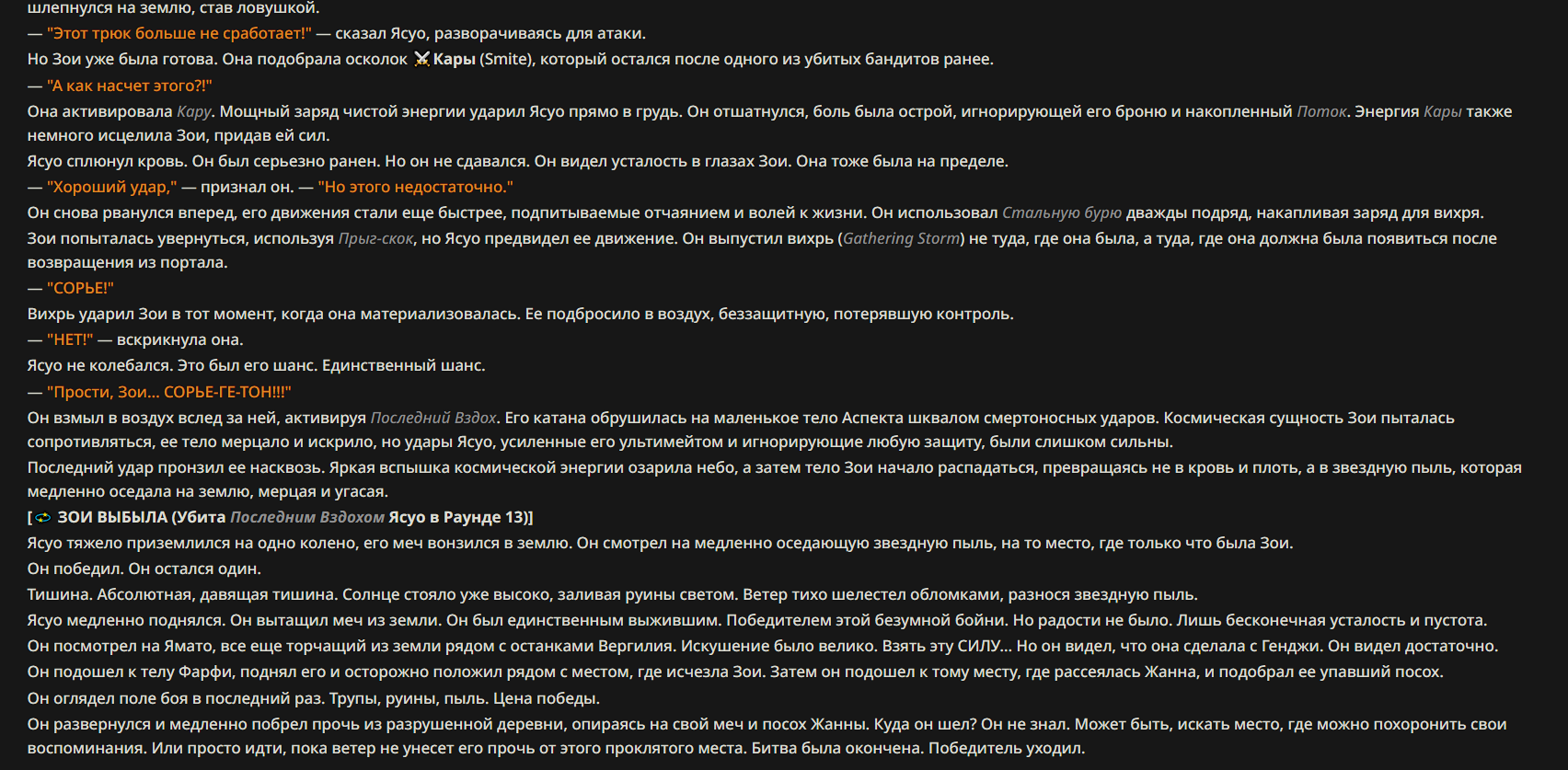Viewport: 1568px width, 770px height.
Task: Click the italic text Gathering Storm
Action: click(902, 238)
